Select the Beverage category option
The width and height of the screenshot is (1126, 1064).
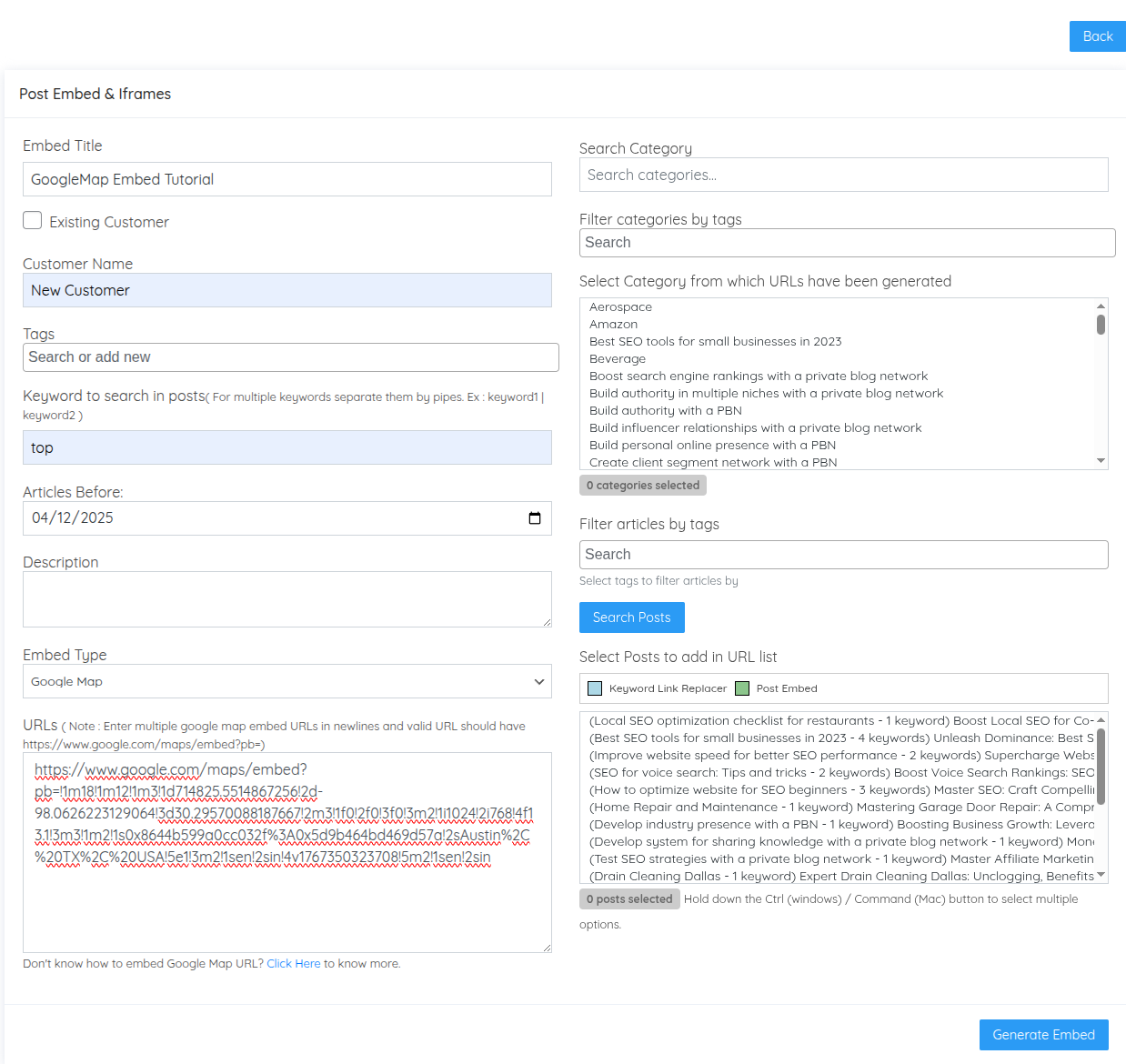pos(618,359)
